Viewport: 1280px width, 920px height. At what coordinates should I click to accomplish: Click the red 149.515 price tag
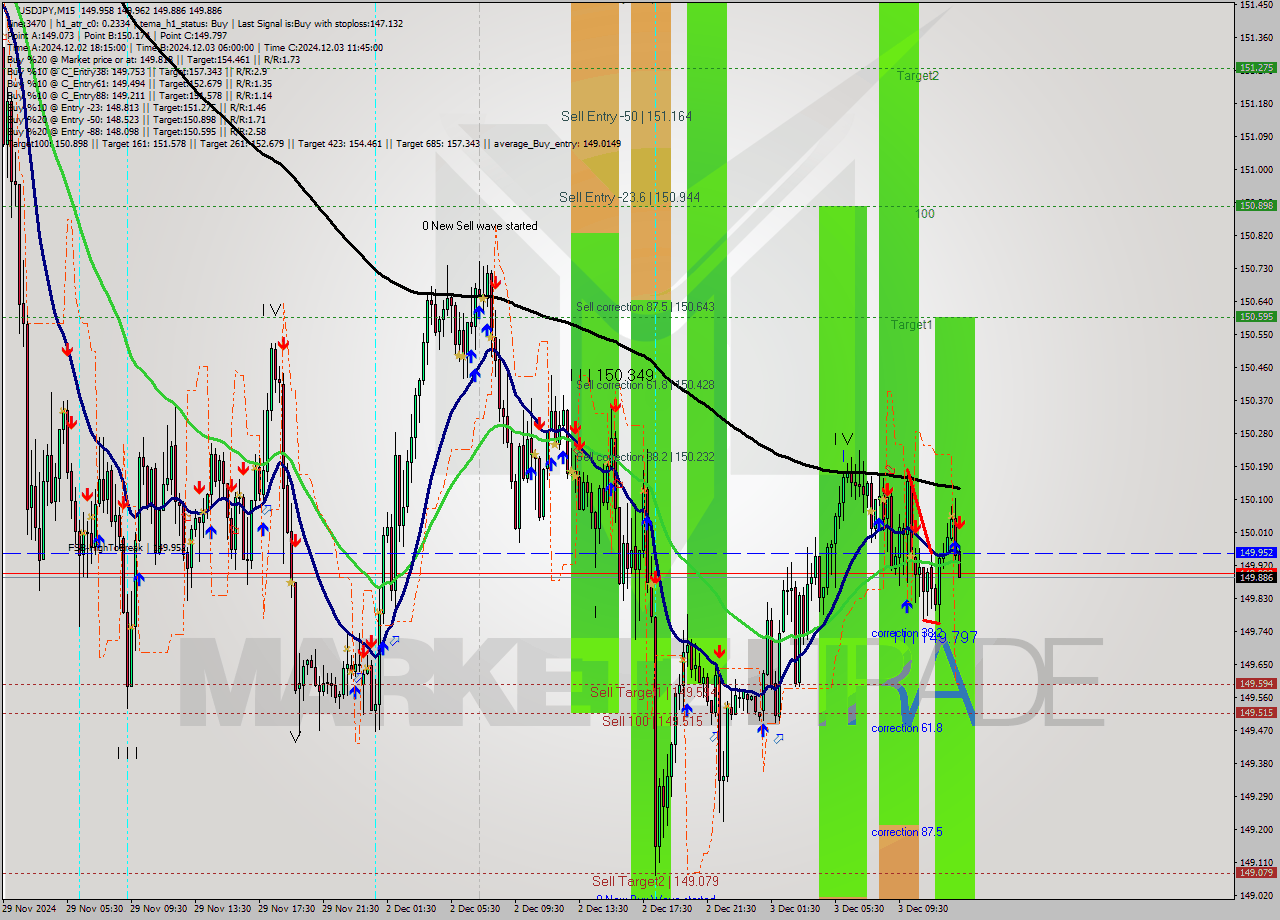[x=1256, y=712]
